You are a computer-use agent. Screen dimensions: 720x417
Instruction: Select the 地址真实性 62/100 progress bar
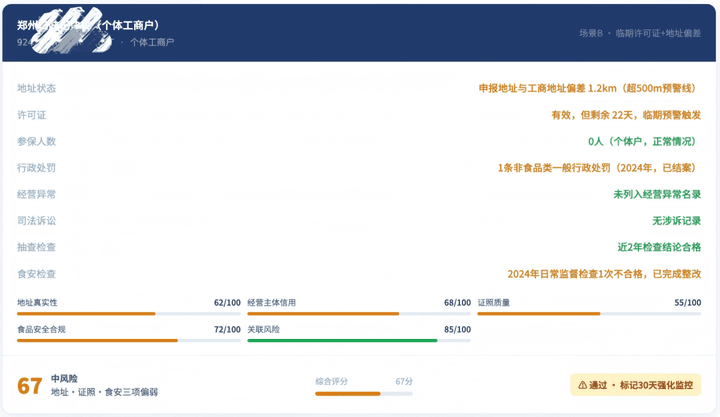pos(129,314)
